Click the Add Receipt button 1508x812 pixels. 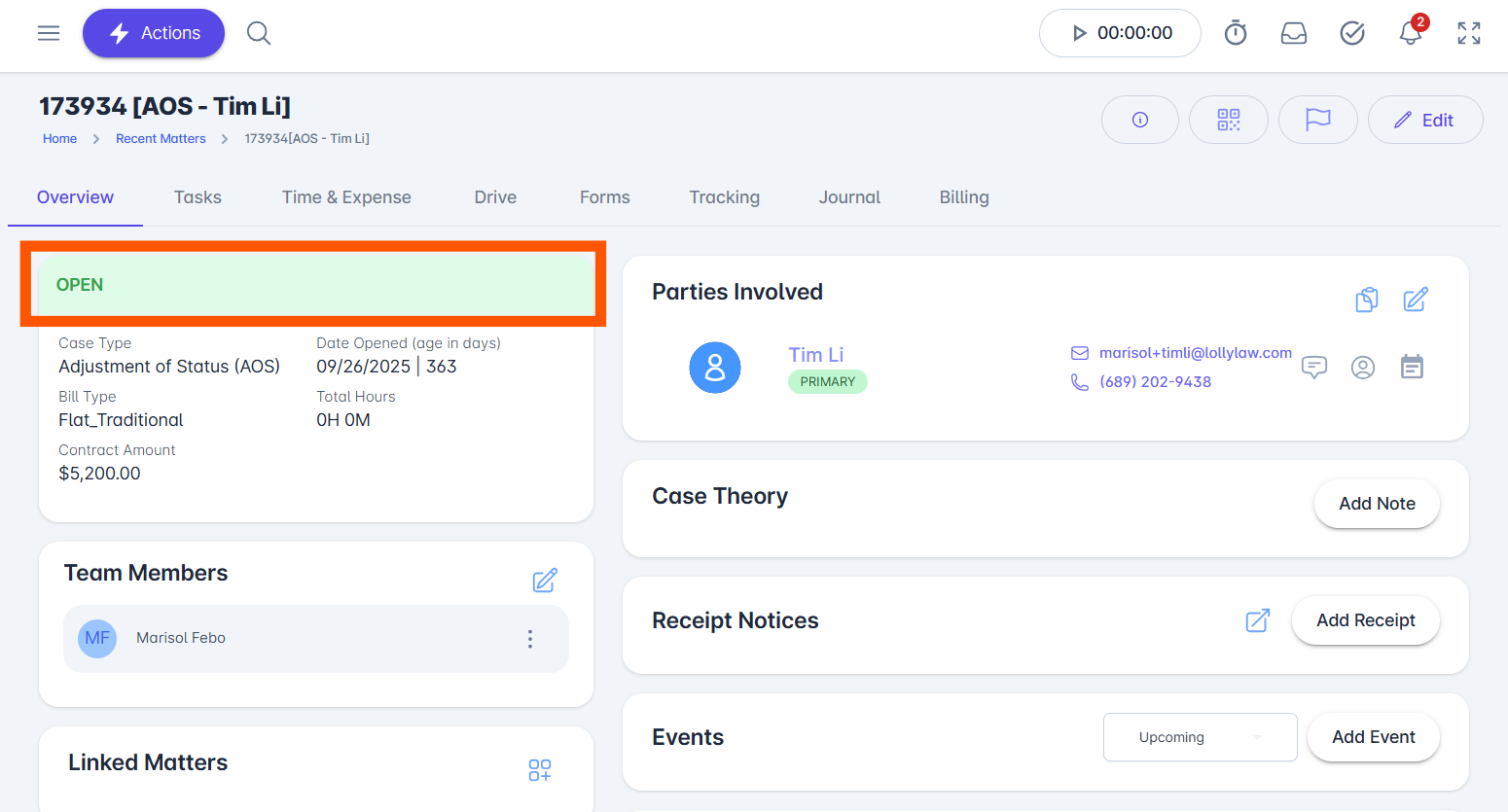pyautogui.click(x=1366, y=620)
